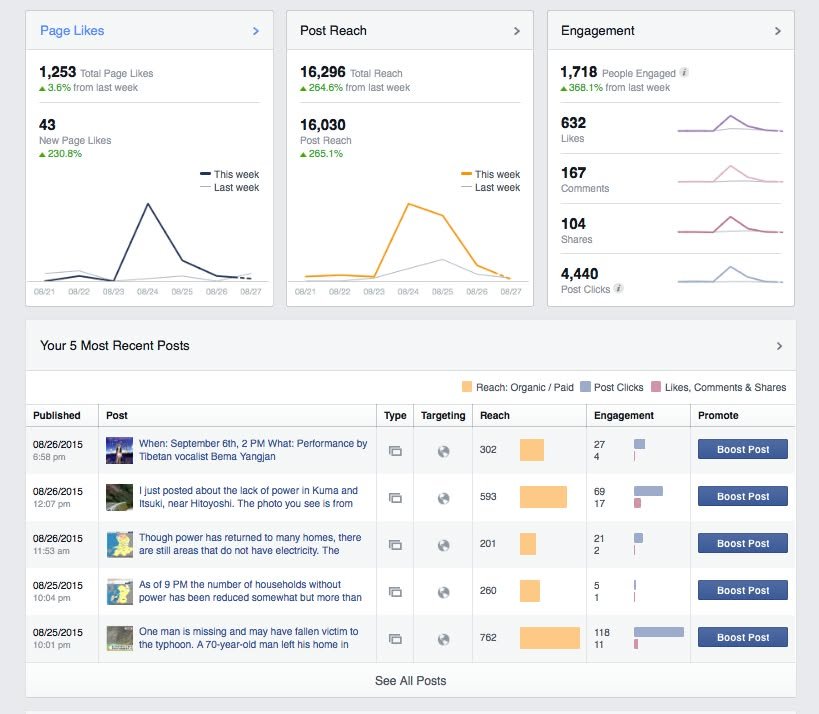This screenshot has height=714, width=819.
Task: Click post type icon for power returned post
Action: 395,545
